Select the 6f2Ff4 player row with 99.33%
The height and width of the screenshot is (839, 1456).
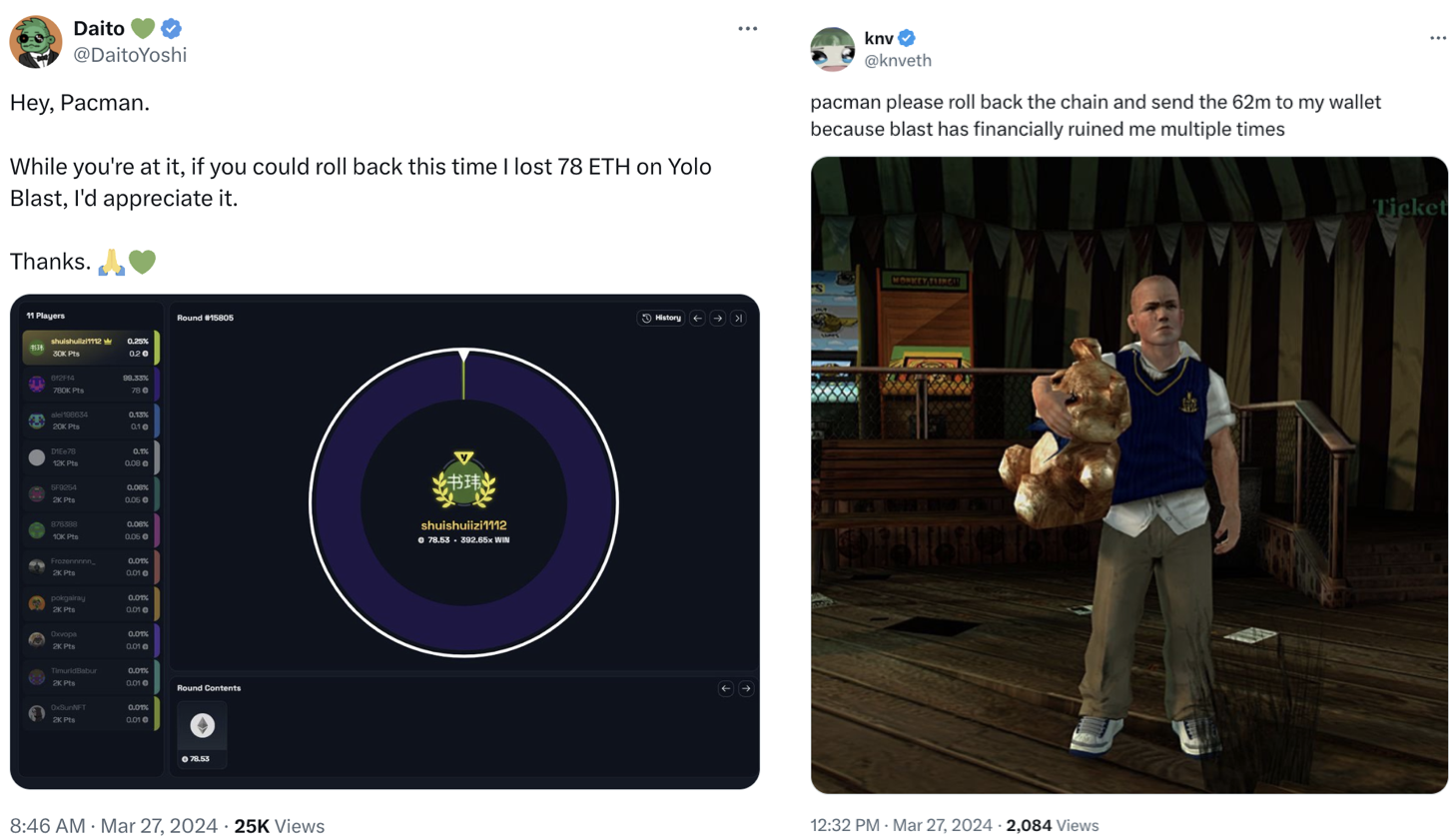(x=90, y=384)
